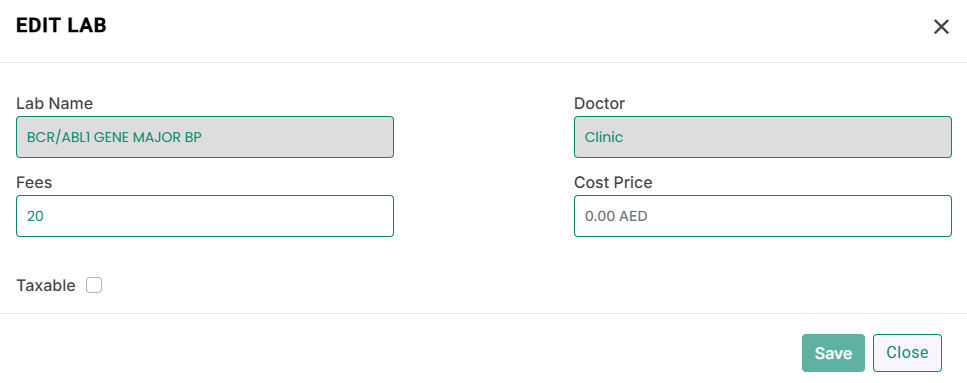Click the disabled Doctor field showing Clinic

[763, 137]
